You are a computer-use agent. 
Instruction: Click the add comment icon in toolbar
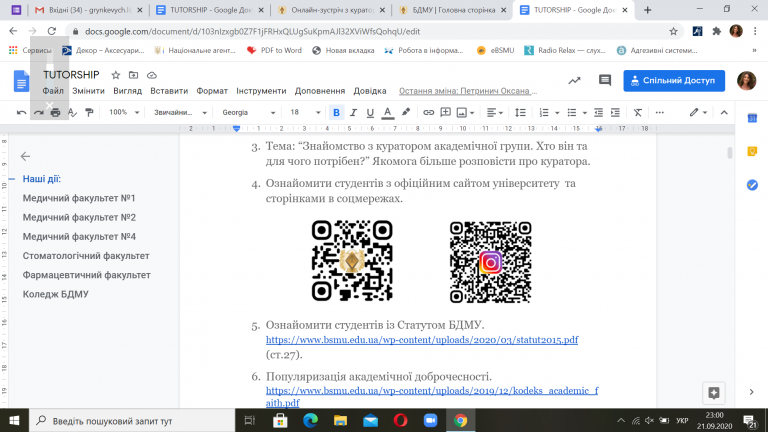point(447,113)
